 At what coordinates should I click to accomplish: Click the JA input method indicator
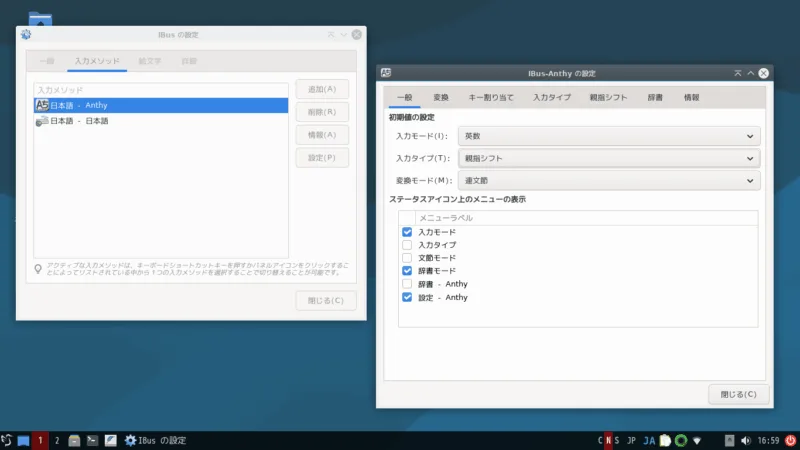click(x=649, y=440)
